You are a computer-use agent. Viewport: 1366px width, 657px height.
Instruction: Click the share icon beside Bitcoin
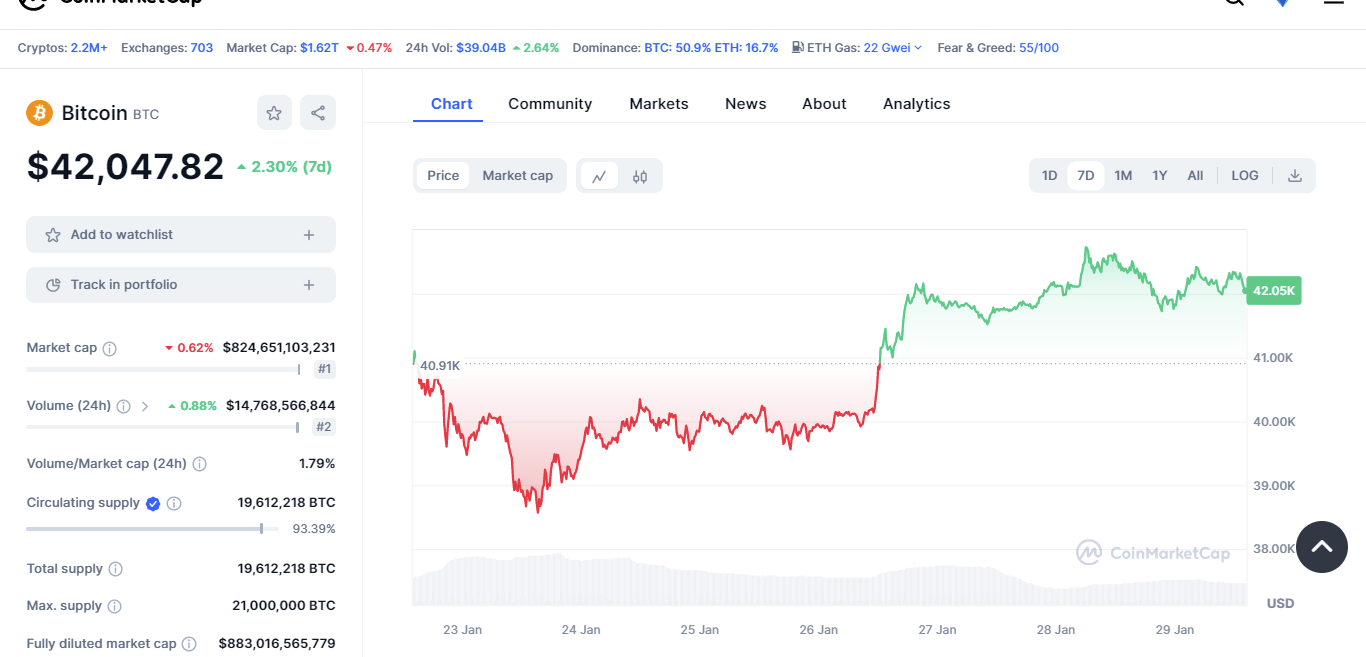coord(318,113)
